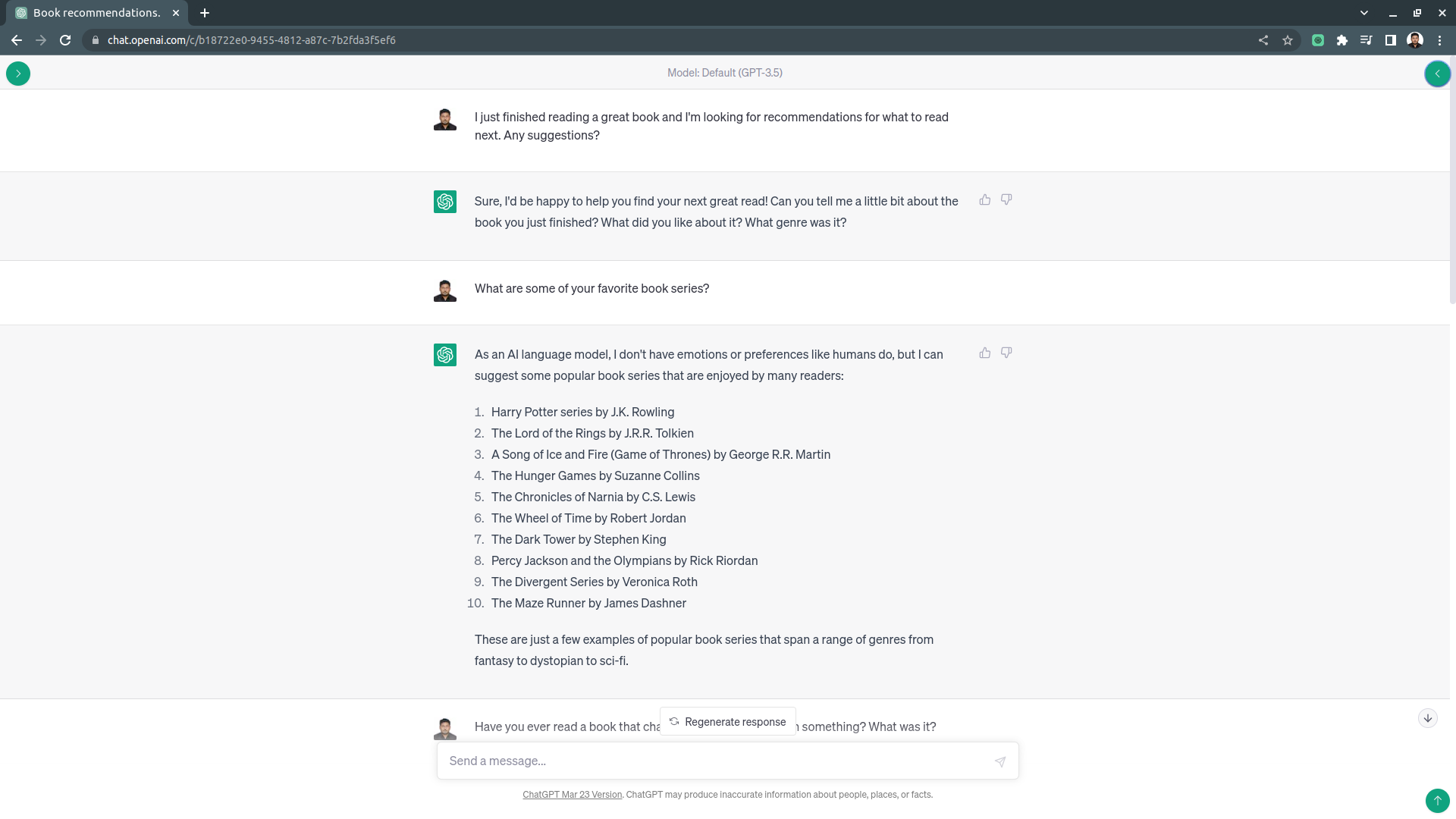Image resolution: width=1456 pixels, height=819 pixels.
Task: Select 'The Divergent Series by Veronica Roth'
Action: [595, 582]
